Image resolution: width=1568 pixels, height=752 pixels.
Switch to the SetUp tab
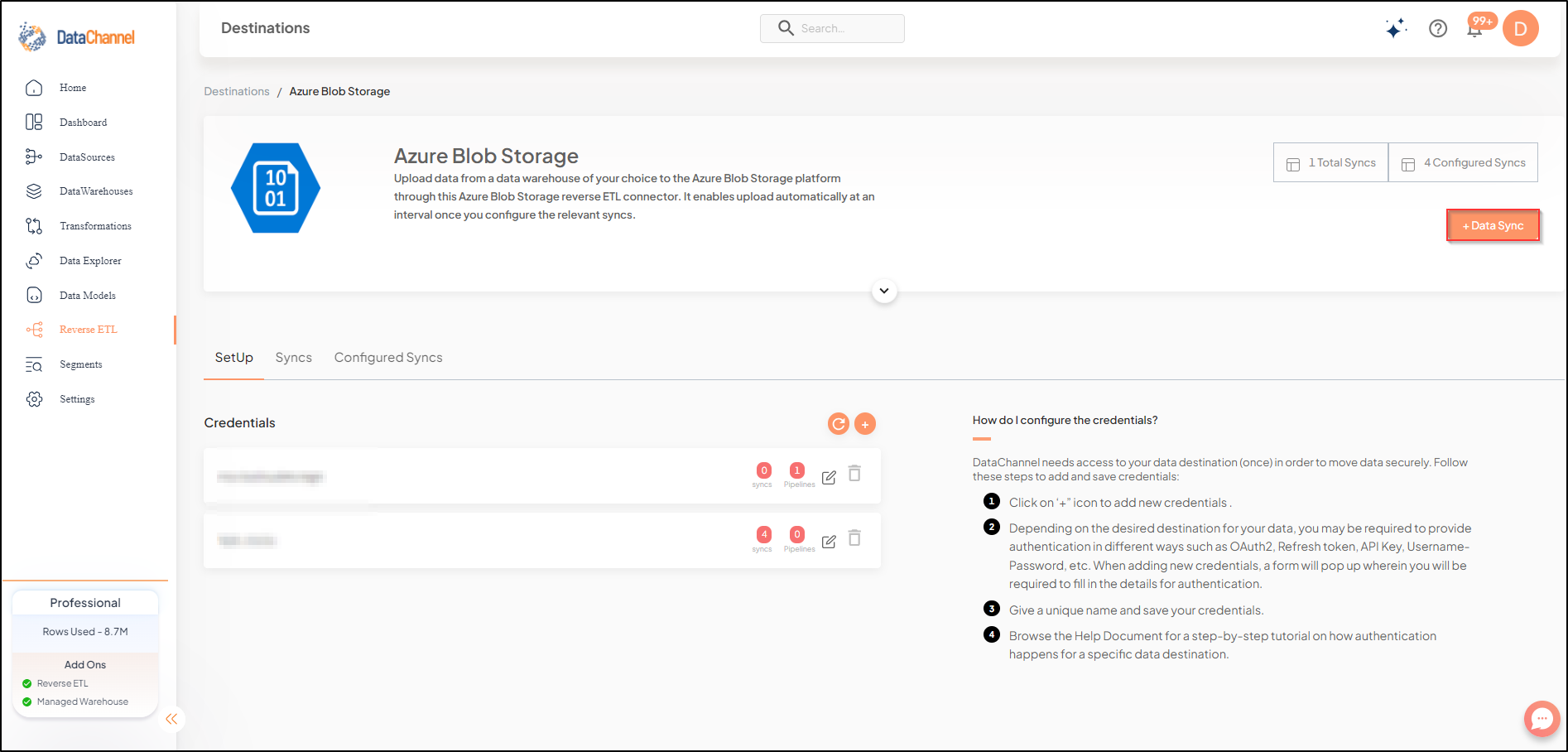[234, 358]
